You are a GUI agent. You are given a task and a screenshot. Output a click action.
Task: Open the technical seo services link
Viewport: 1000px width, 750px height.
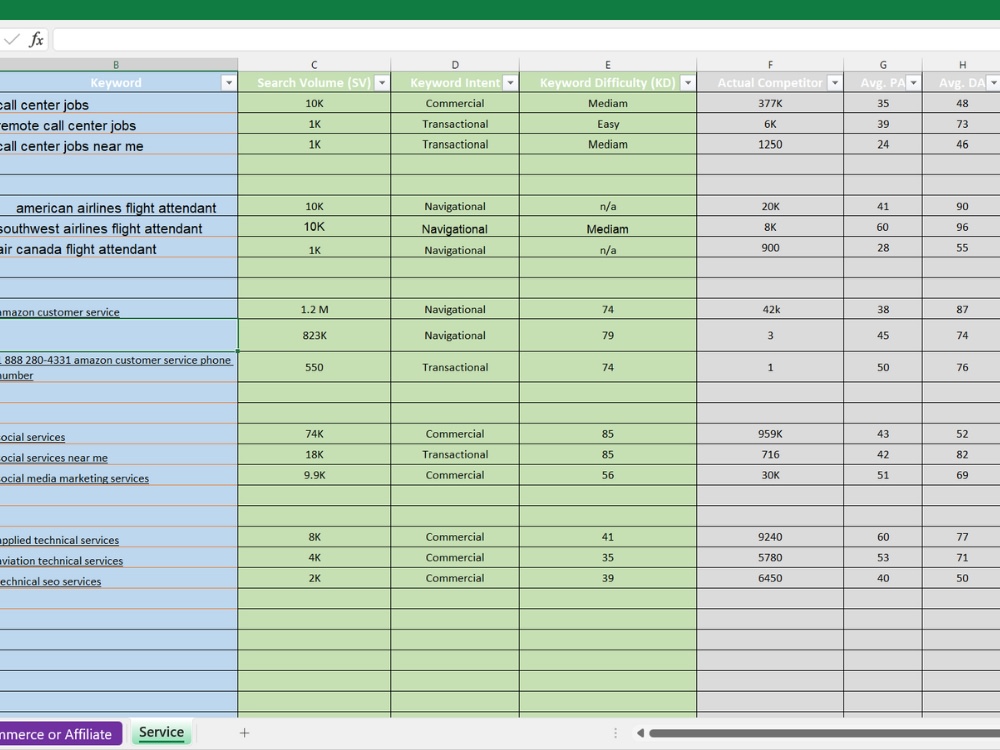point(50,581)
